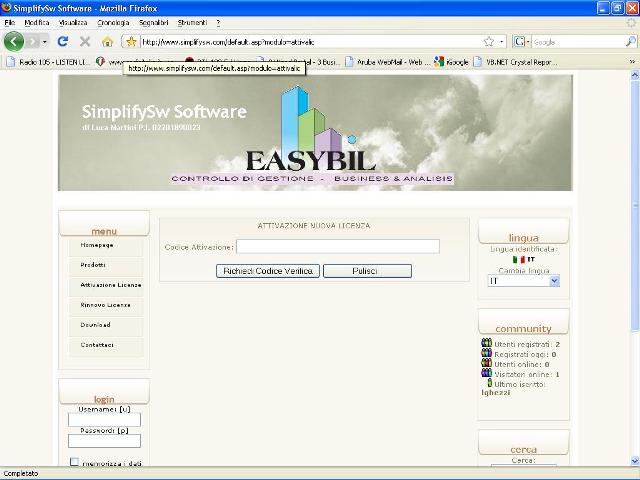Click the Utenti registrati people icon
This screenshot has width=640, height=480.
point(487,343)
